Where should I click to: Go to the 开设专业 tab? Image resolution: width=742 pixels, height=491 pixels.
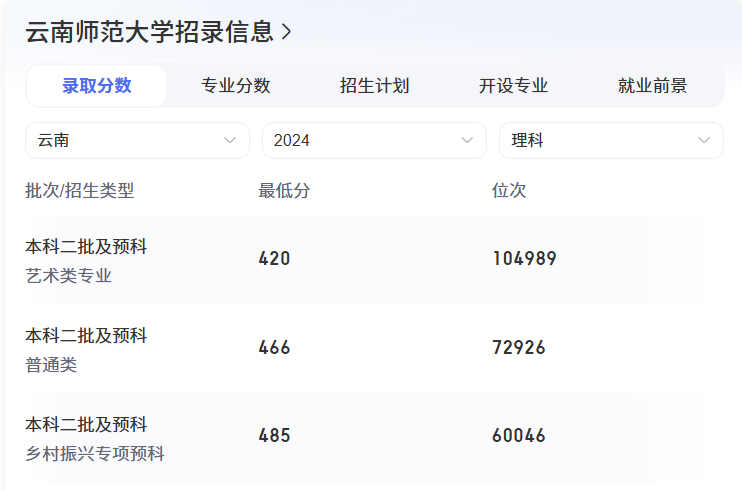pyautogui.click(x=513, y=86)
